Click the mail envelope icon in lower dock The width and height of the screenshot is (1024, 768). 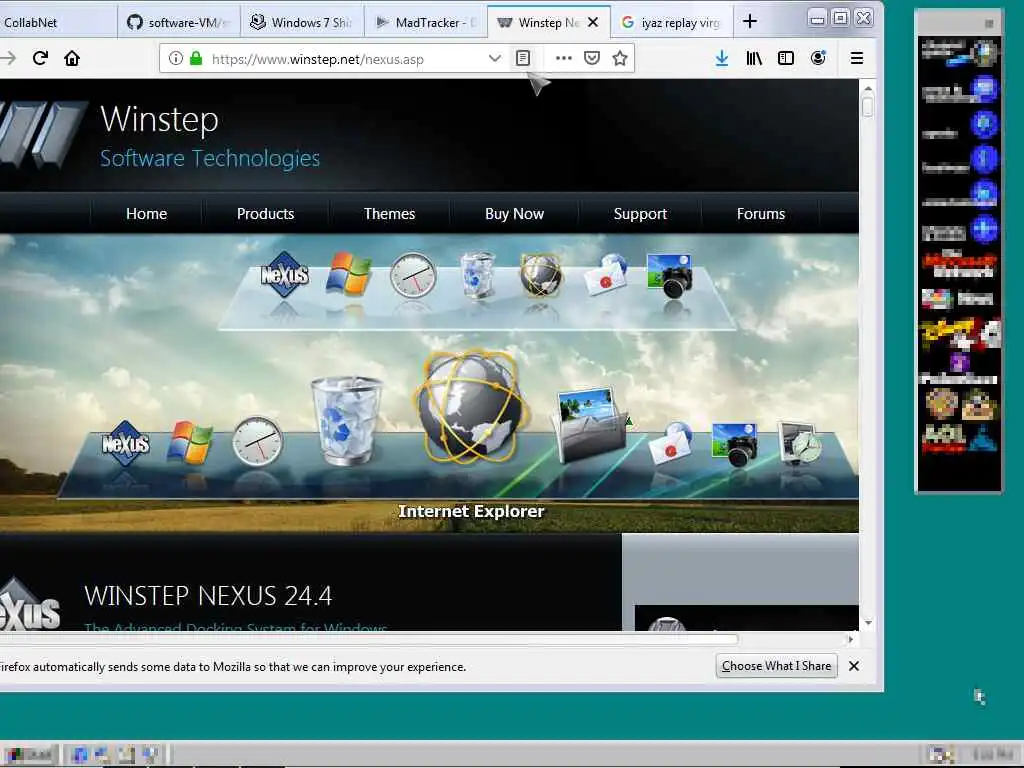(x=671, y=443)
